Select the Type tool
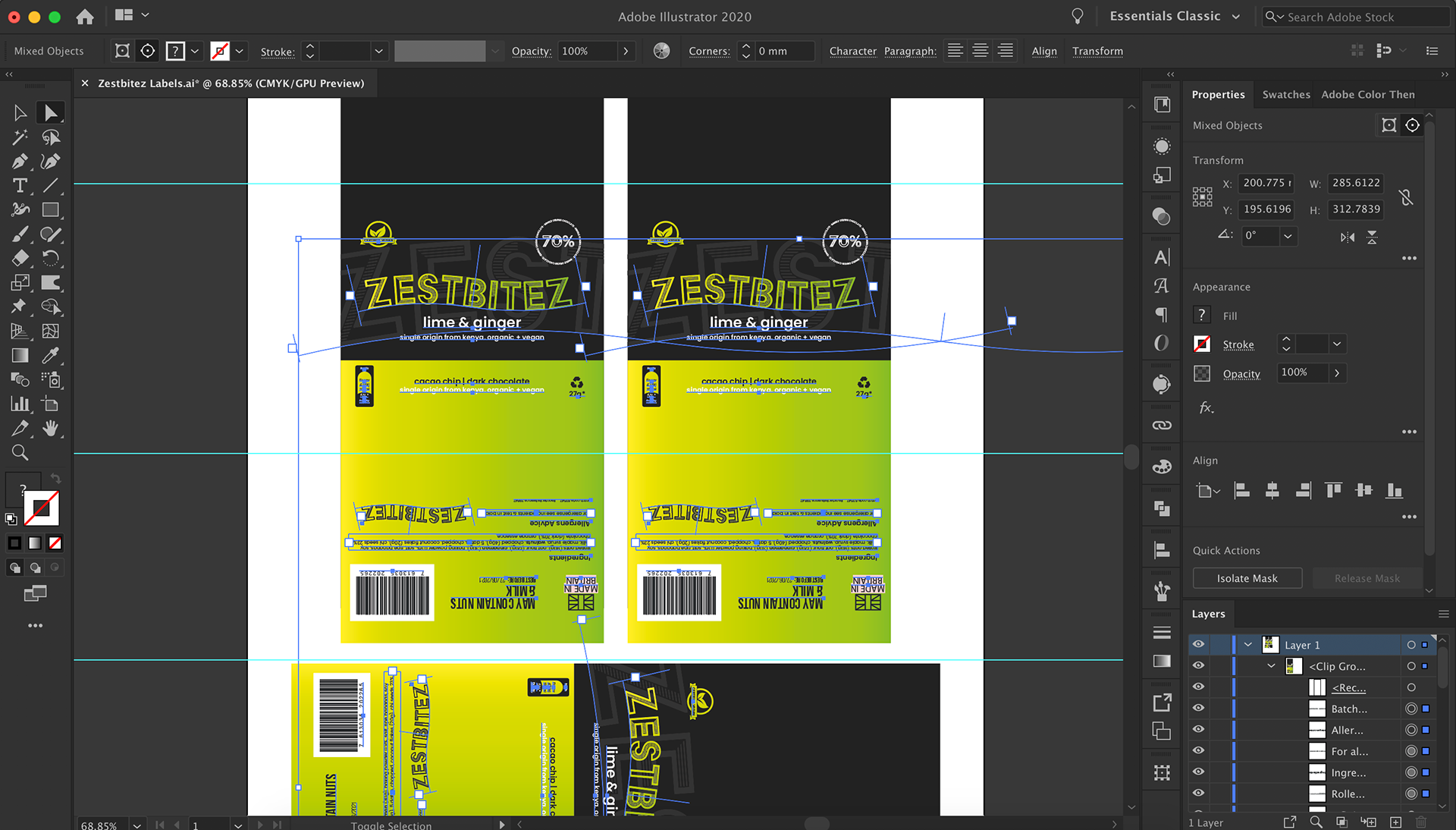 20,186
